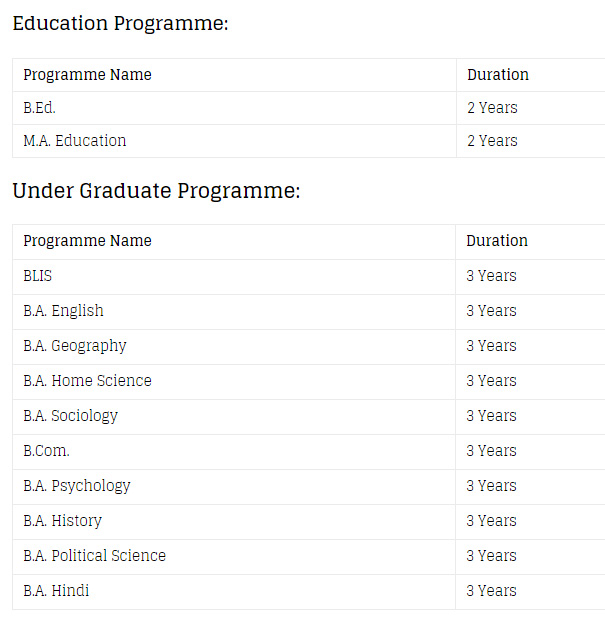Click Programme Name header in Under Graduate table
Viewport: 605px width, 617px height.
pos(87,241)
